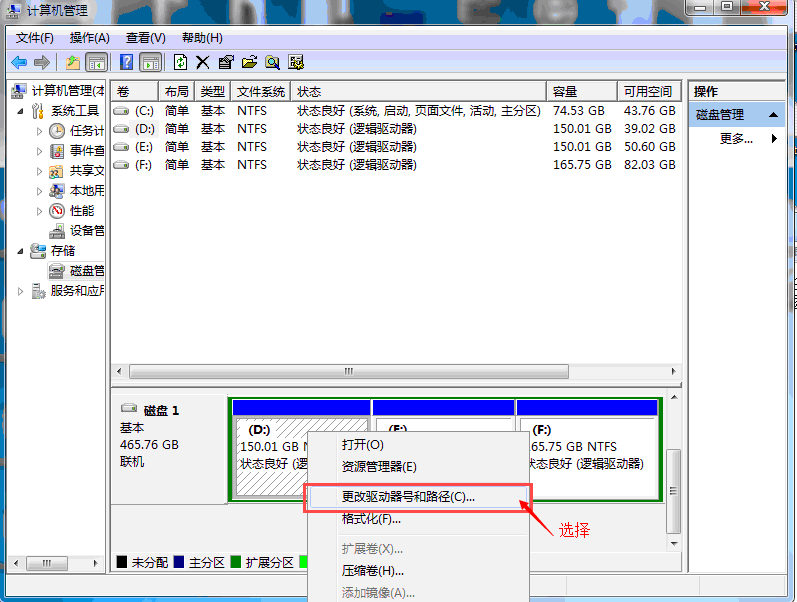797x602 pixels.
Task: Sort by the 文件系统 column header
Action: pos(261,92)
